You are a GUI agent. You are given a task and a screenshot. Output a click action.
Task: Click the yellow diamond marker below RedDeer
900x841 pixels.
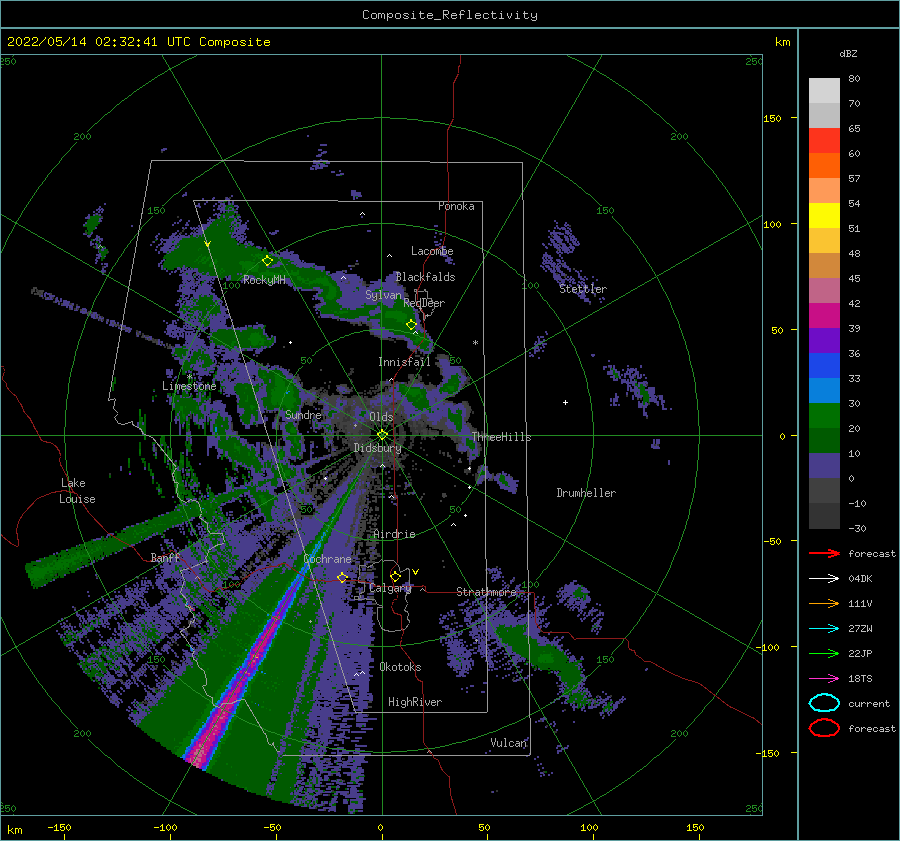[x=412, y=325]
